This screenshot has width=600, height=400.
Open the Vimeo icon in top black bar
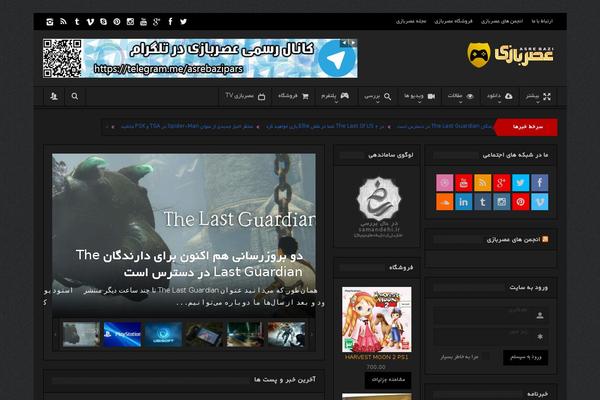(90, 21)
